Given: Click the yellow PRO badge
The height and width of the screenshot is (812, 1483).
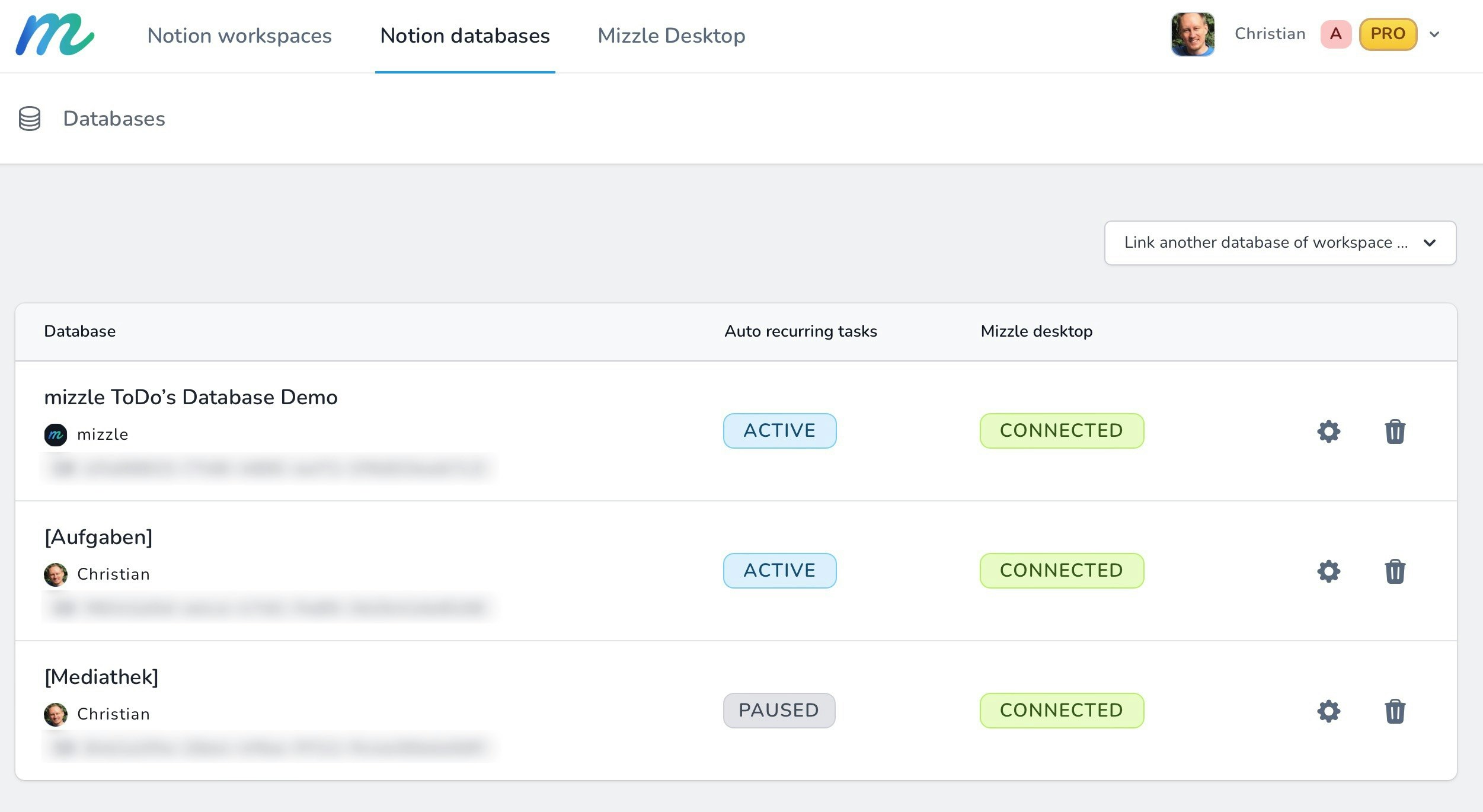Looking at the screenshot, I should pyautogui.click(x=1388, y=34).
